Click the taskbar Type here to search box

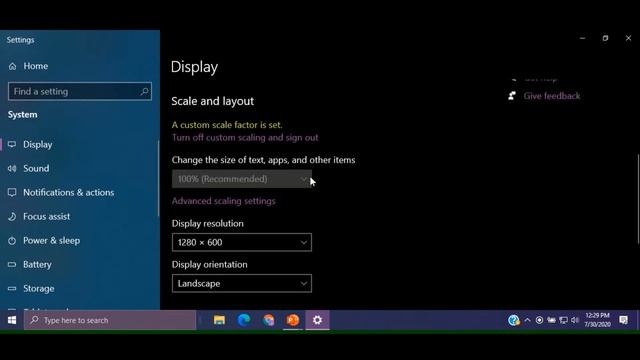click(x=110, y=320)
